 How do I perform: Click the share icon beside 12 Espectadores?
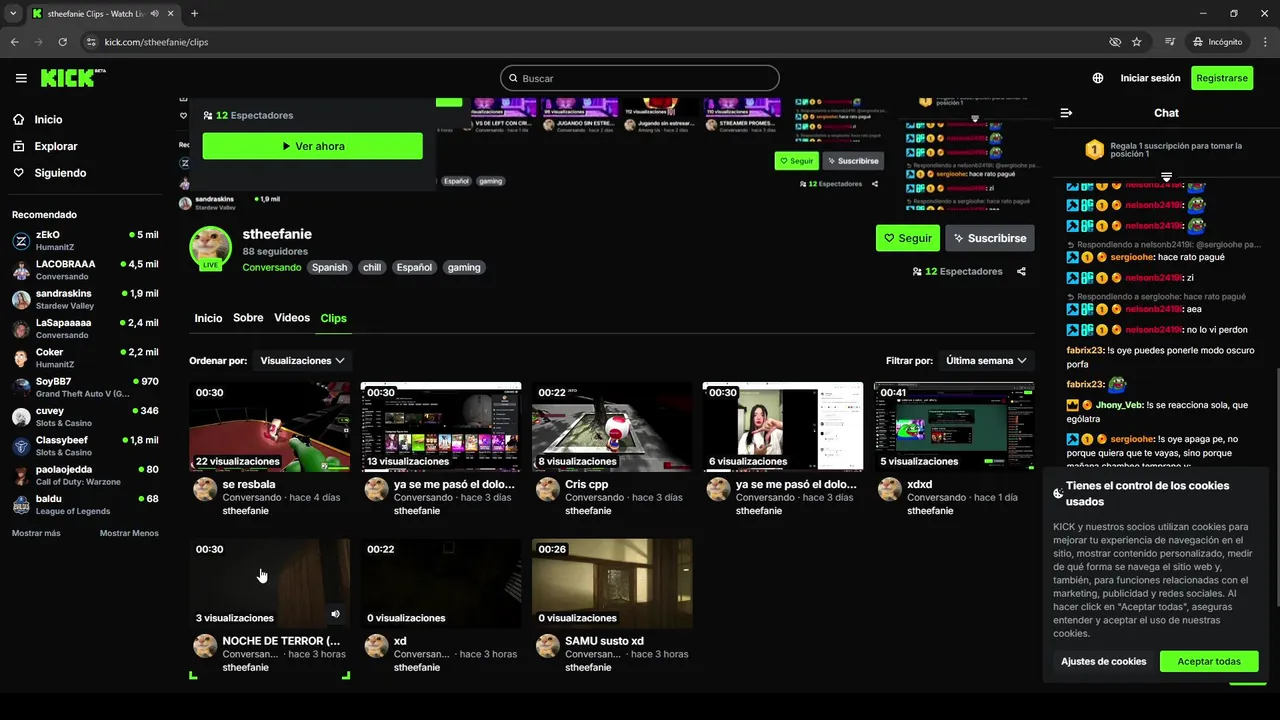click(1021, 271)
